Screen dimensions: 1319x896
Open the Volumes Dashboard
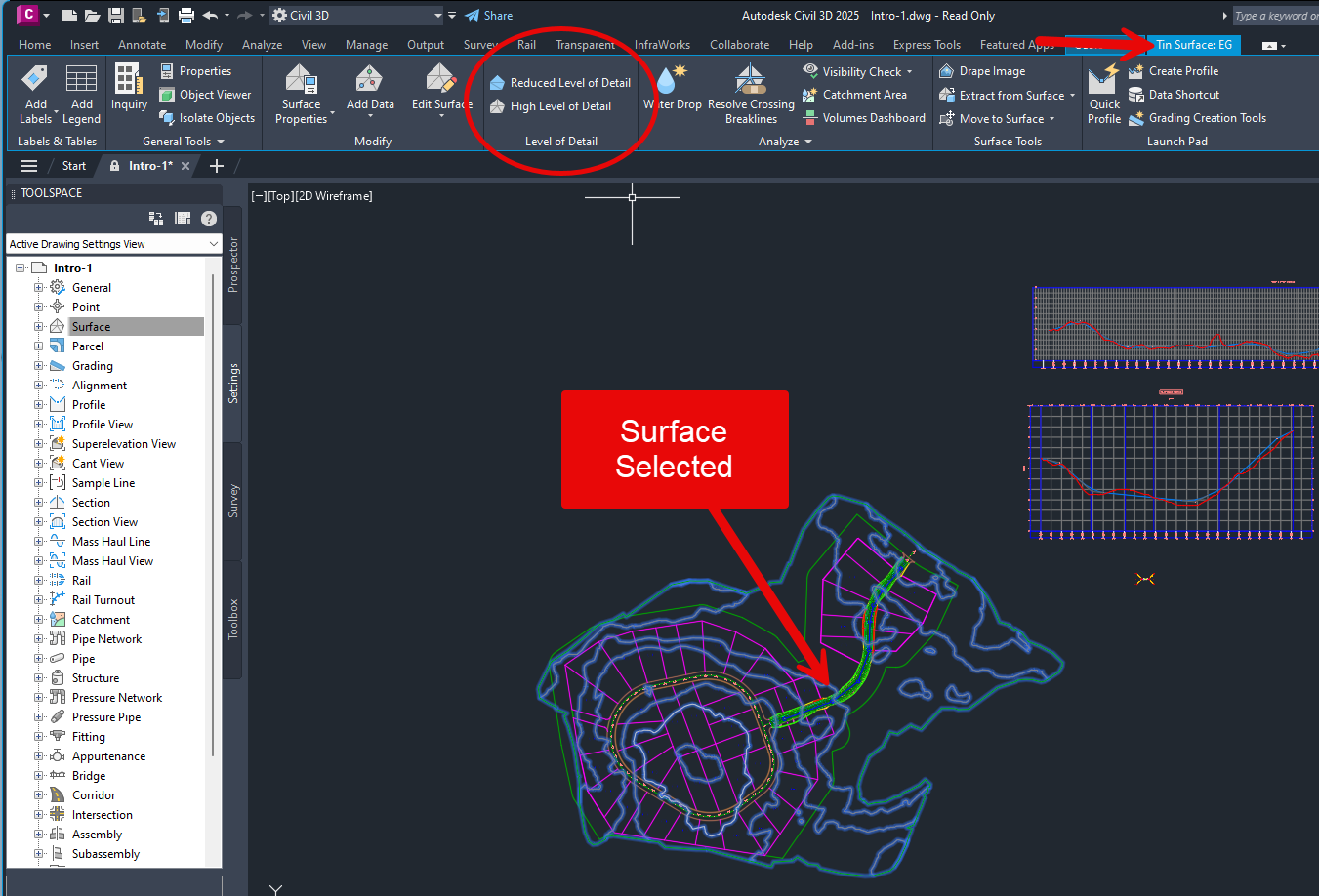tap(864, 118)
